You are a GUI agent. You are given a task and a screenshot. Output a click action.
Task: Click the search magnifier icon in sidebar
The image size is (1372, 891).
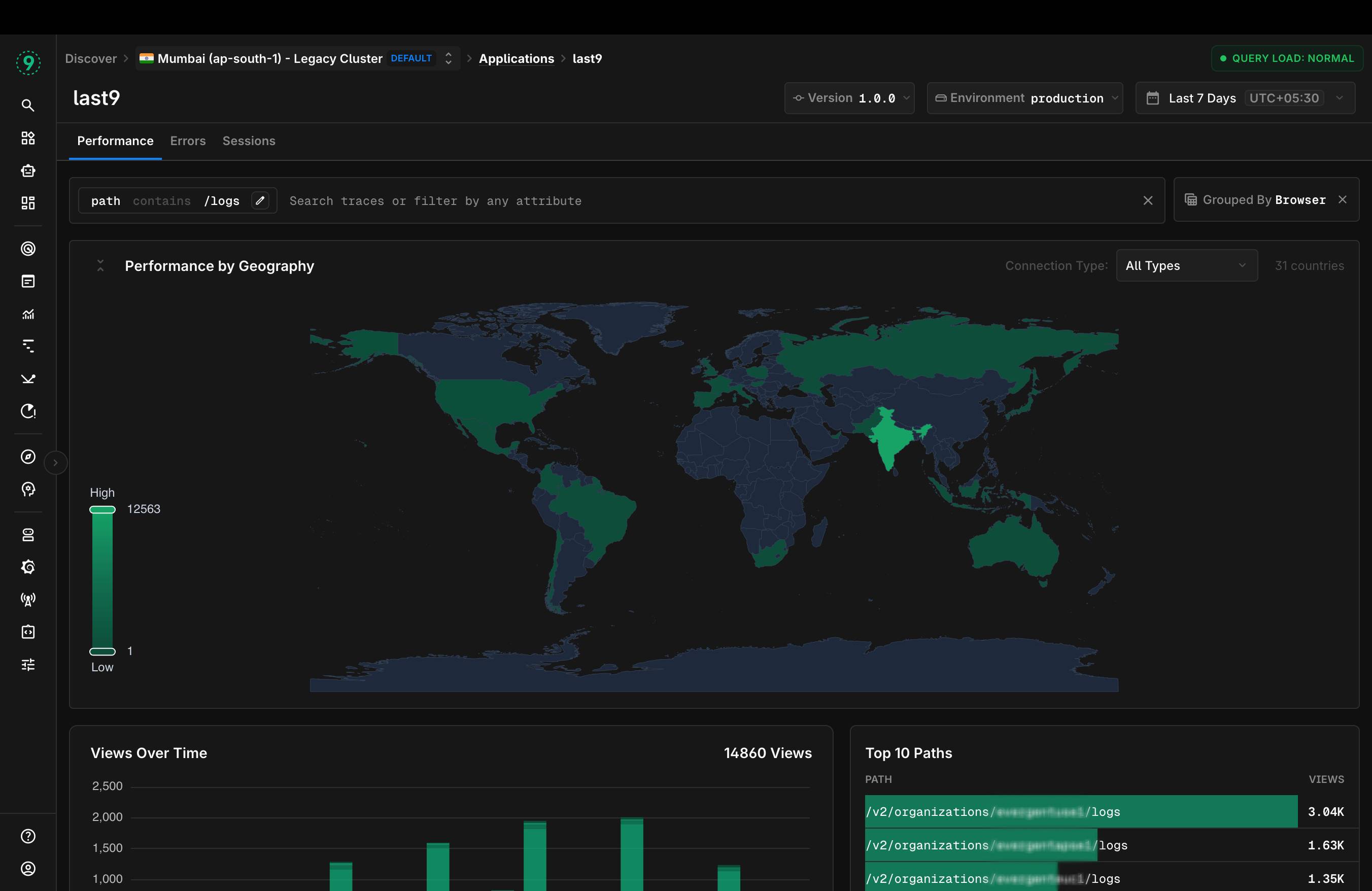click(x=28, y=105)
